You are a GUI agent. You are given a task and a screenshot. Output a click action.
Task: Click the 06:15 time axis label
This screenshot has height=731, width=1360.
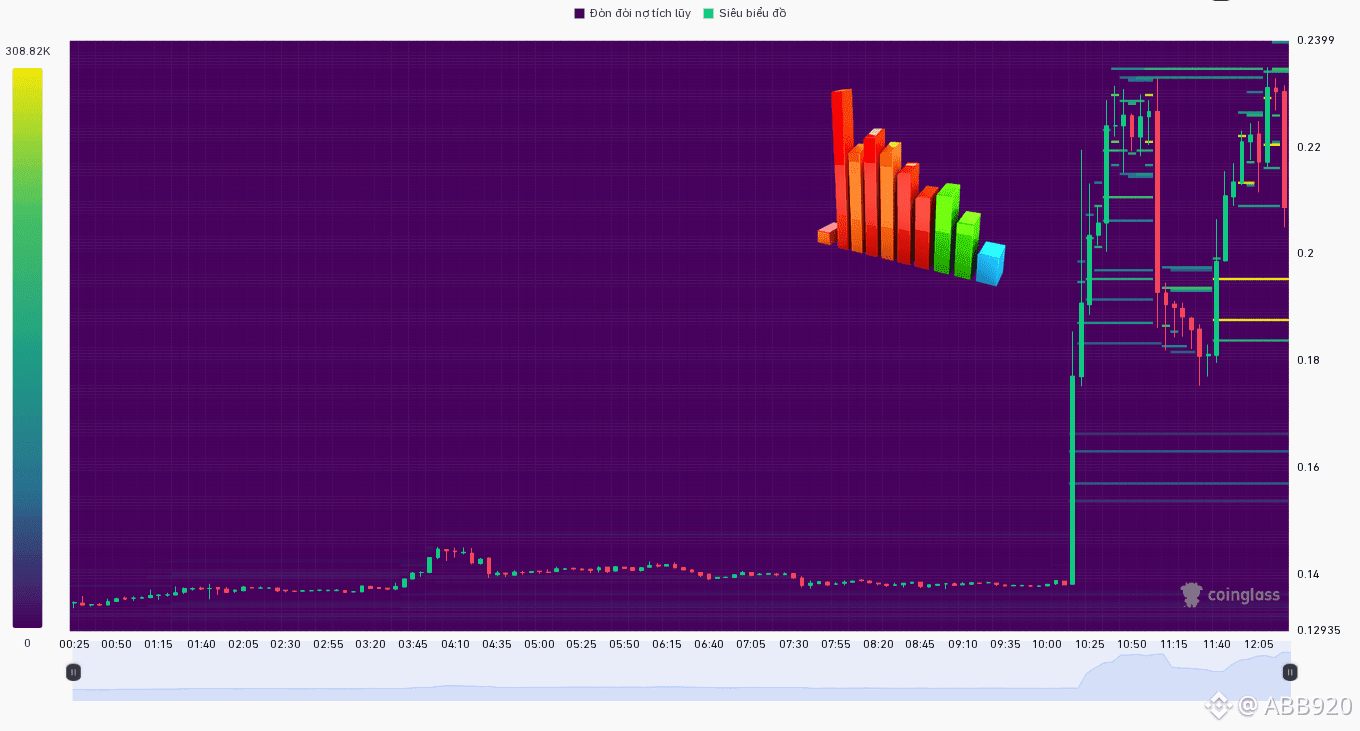(x=666, y=644)
